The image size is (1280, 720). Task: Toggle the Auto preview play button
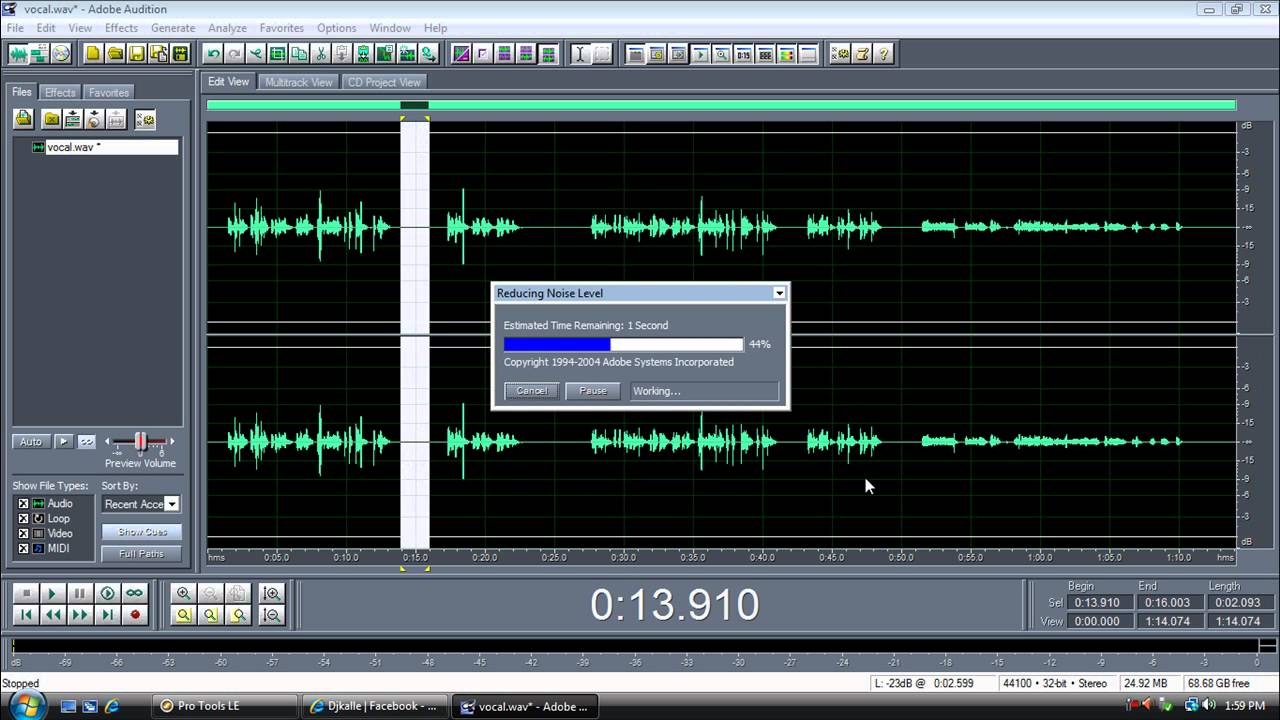pos(31,442)
